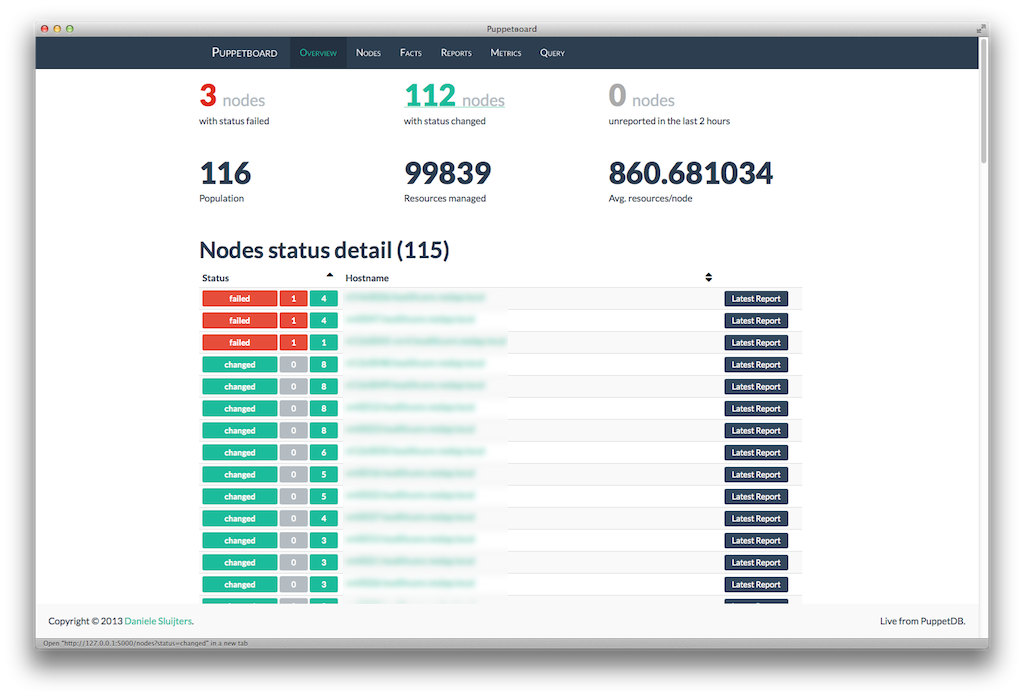Open Latest Report for first failed node

click(x=755, y=299)
